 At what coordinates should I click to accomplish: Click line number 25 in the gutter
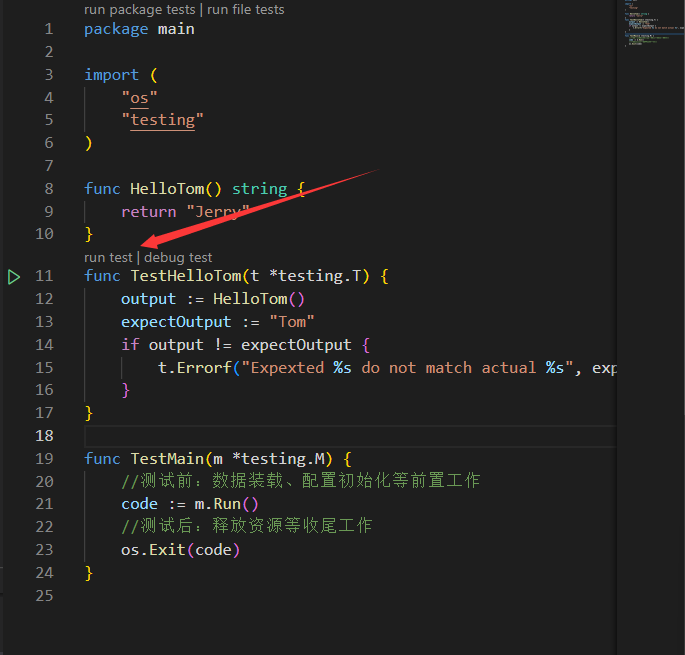[44, 596]
